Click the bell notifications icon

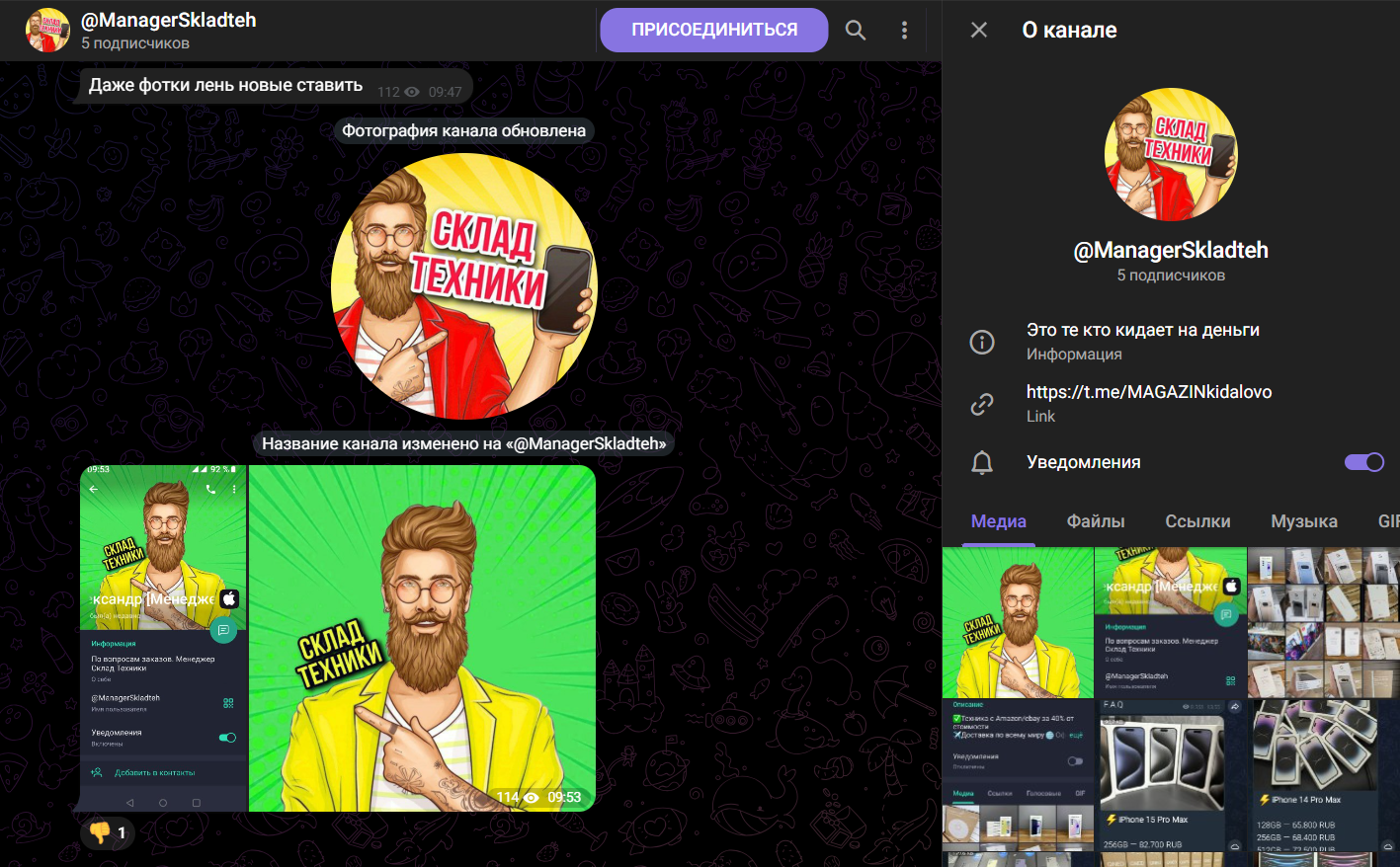982,463
